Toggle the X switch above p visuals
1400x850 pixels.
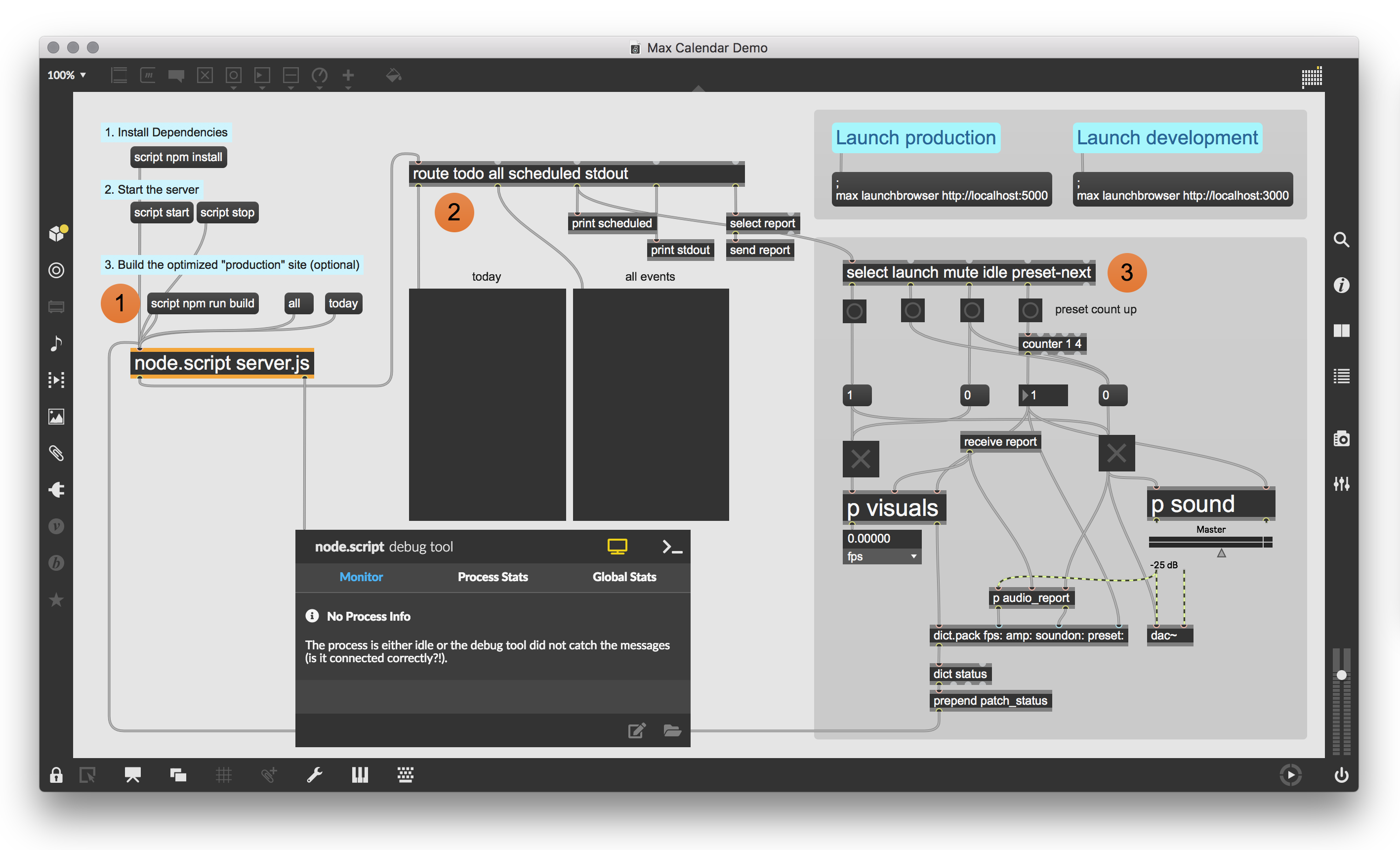click(860, 459)
